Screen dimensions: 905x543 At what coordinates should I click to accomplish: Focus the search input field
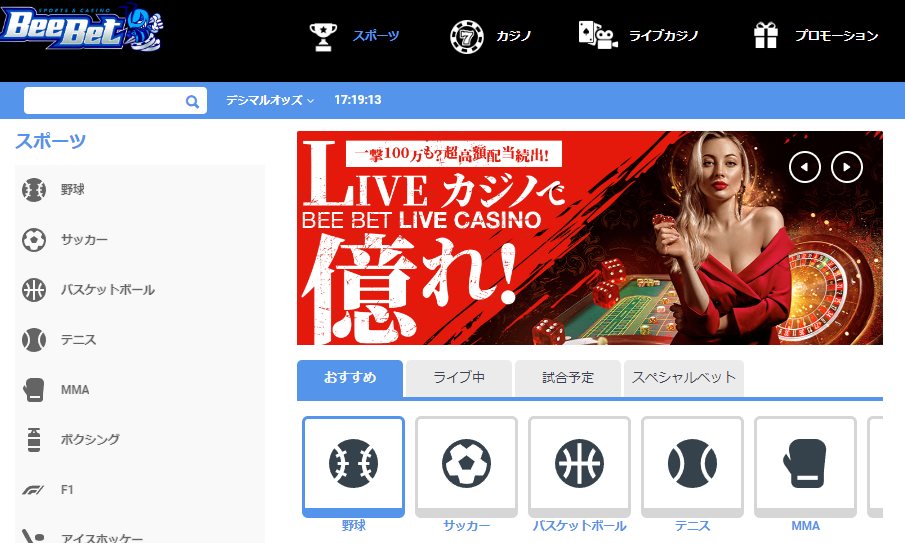click(115, 100)
